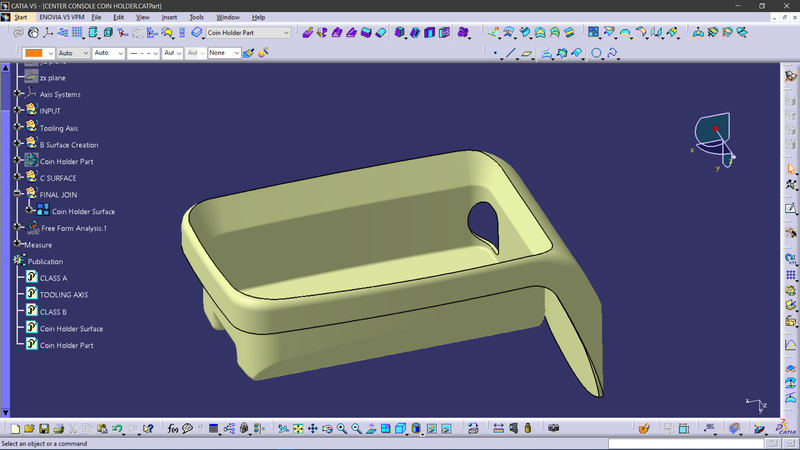The width and height of the screenshot is (800, 450).
Task: Toggle the Shading view mode icon
Action: coord(416,429)
